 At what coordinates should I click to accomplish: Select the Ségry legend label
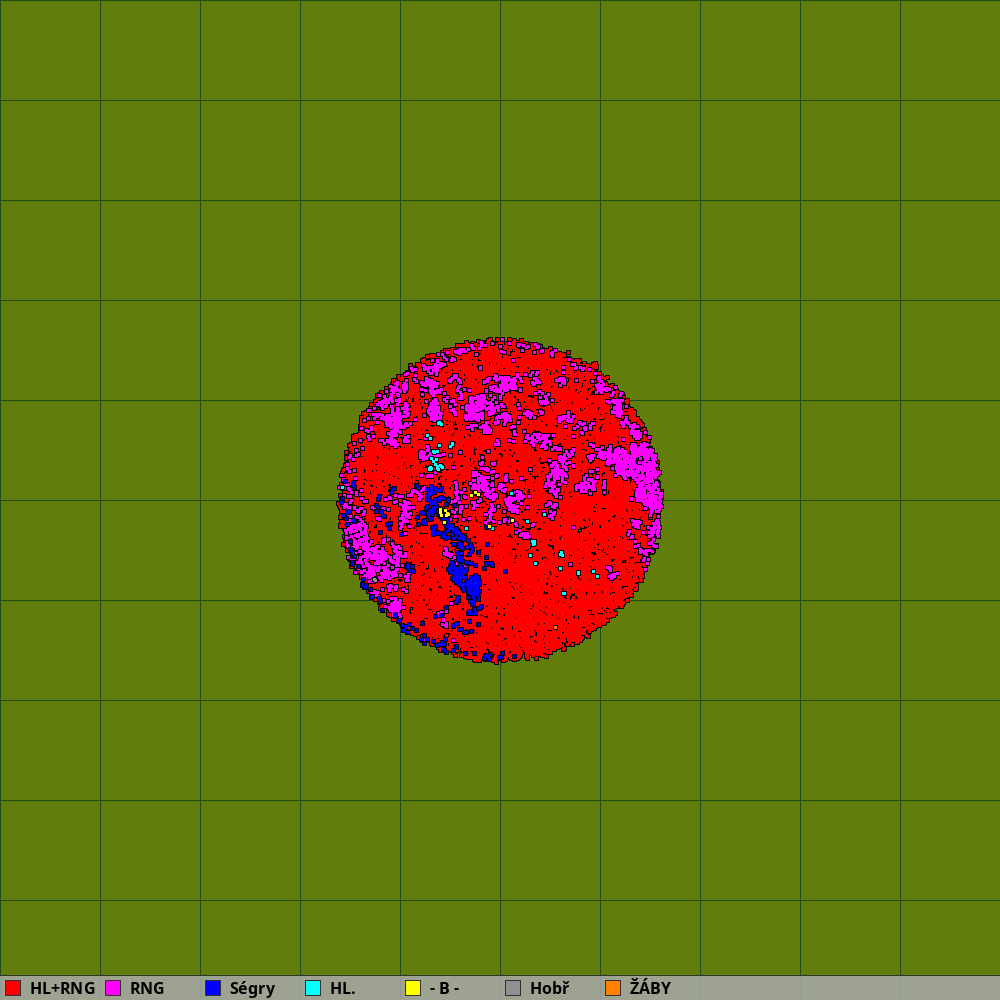point(252,988)
